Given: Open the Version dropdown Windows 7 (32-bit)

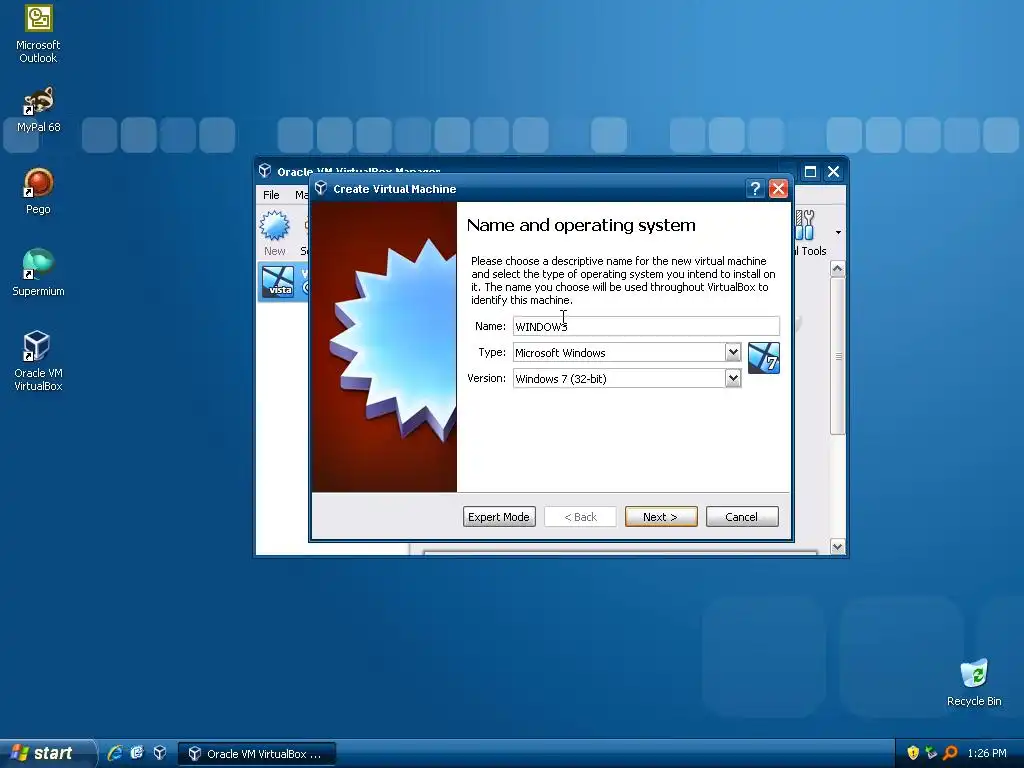Looking at the screenshot, I should [627, 379].
